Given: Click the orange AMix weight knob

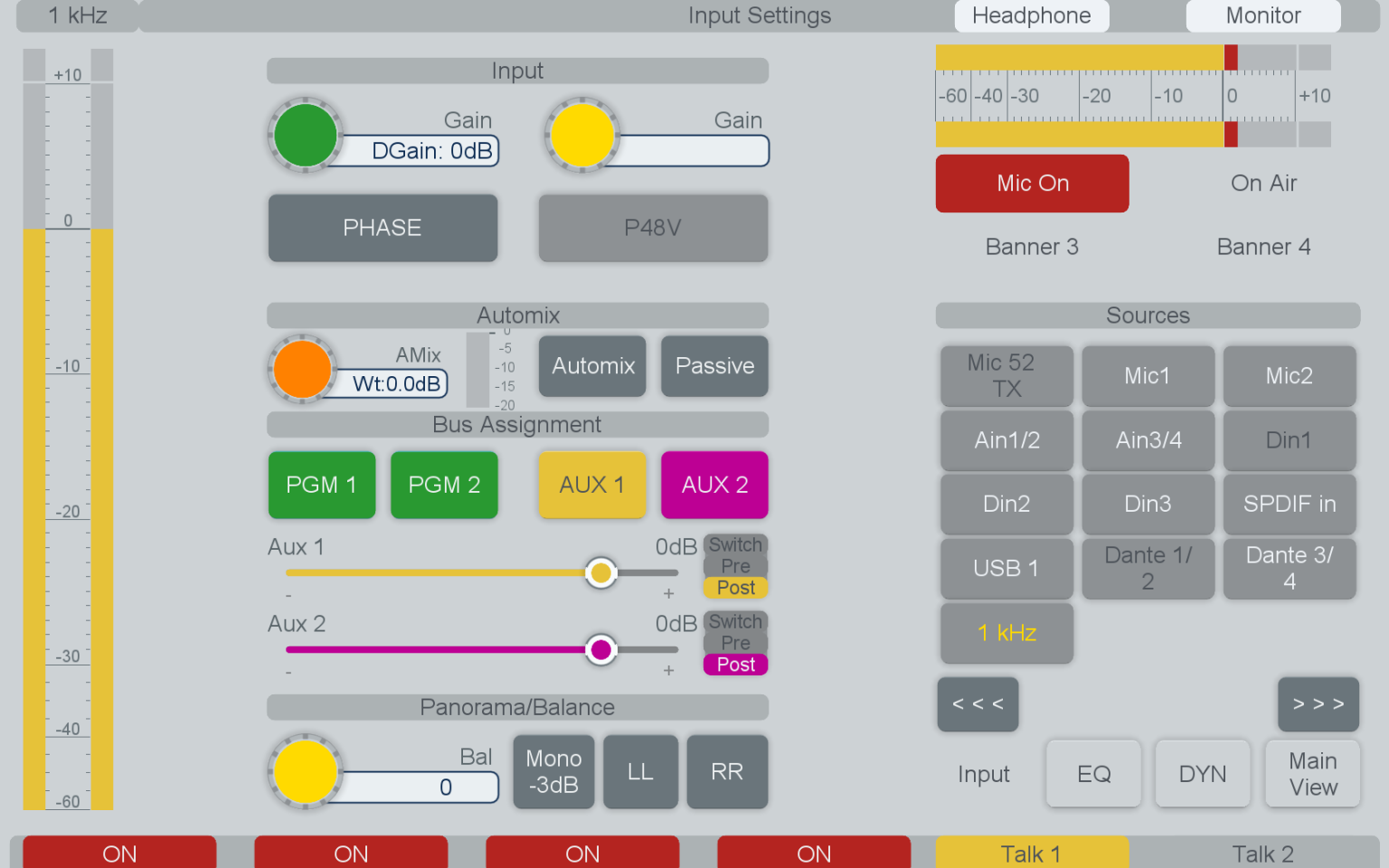Looking at the screenshot, I should [x=302, y=369].
